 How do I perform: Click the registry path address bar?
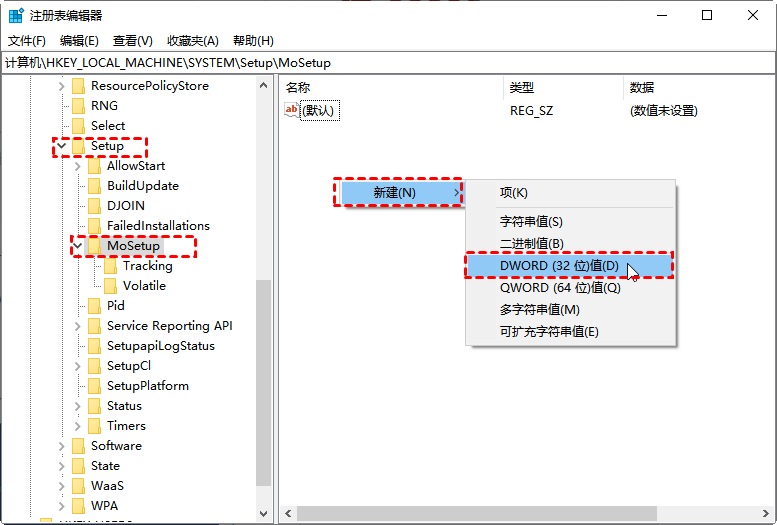pyautogui.click(x=388, y=63)
